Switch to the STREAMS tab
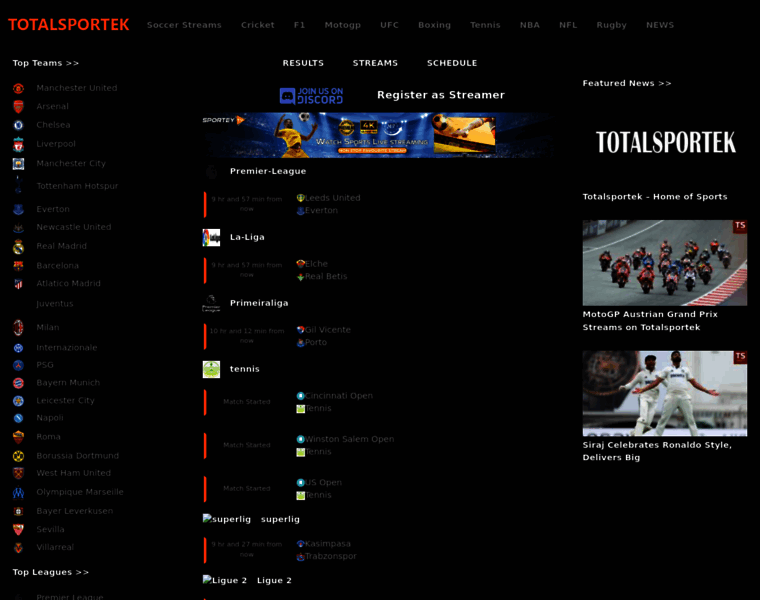 (x=375, y=63)
